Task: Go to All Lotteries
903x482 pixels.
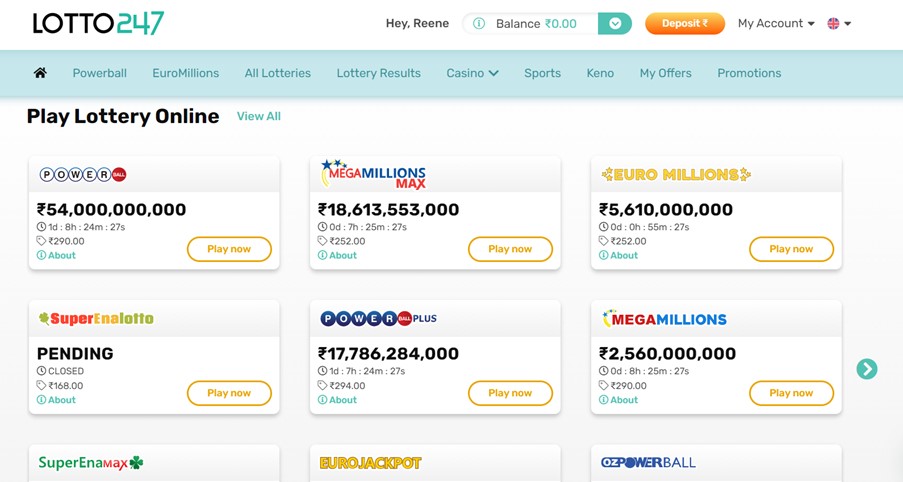Action: tap(278, 73)
